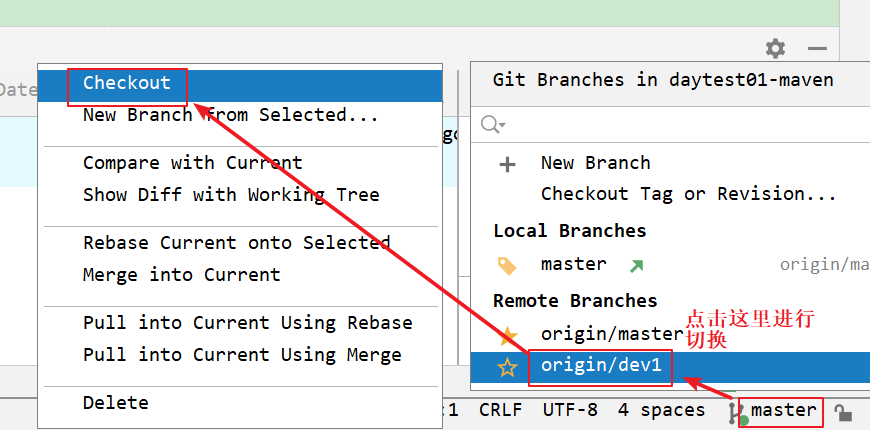The height and width of the screenshot is (430, 870).
Task: Click Delete in the branch menu
Action: coord(116,403)
